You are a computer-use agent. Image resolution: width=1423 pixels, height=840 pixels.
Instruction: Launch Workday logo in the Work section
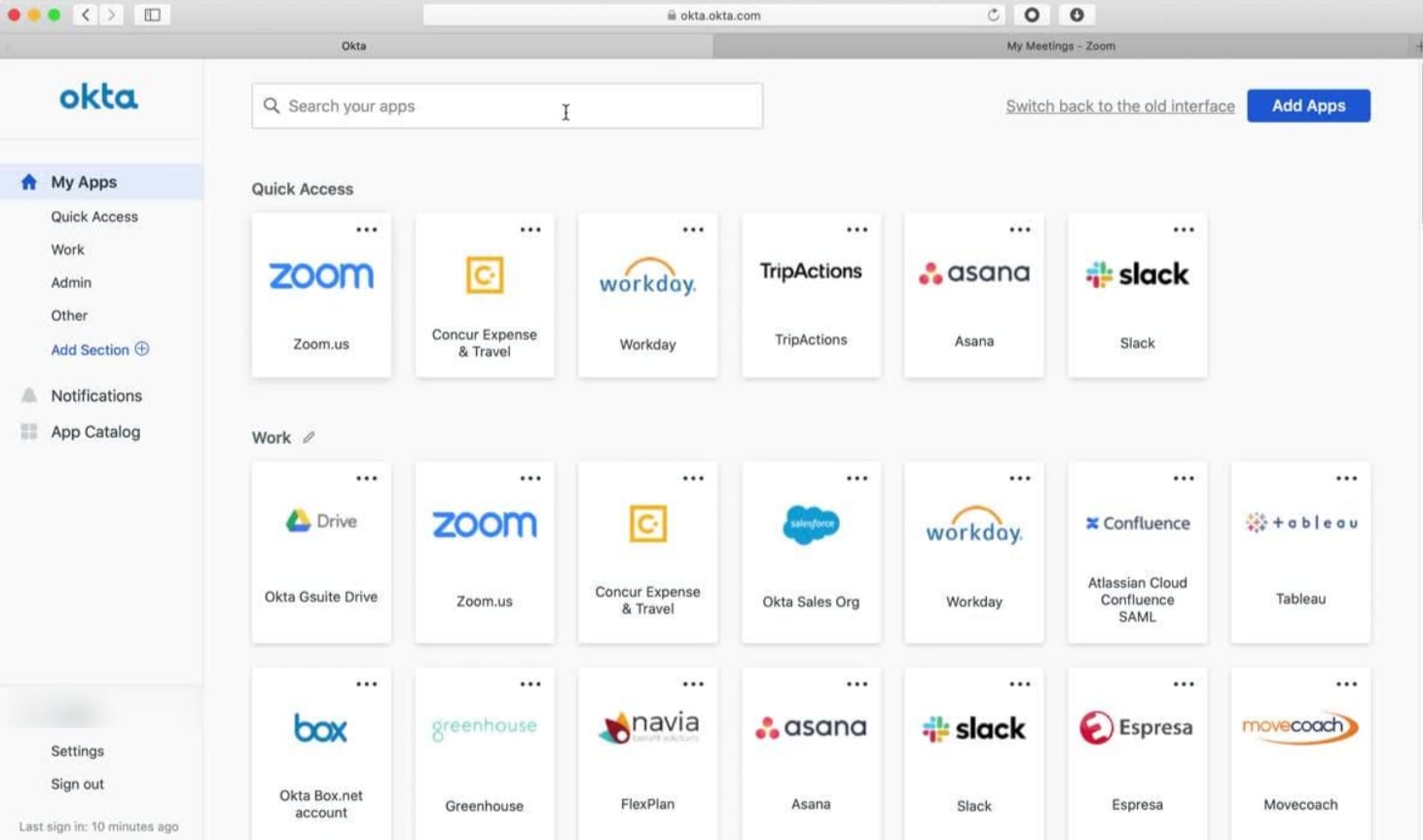(x=974, y=526)
